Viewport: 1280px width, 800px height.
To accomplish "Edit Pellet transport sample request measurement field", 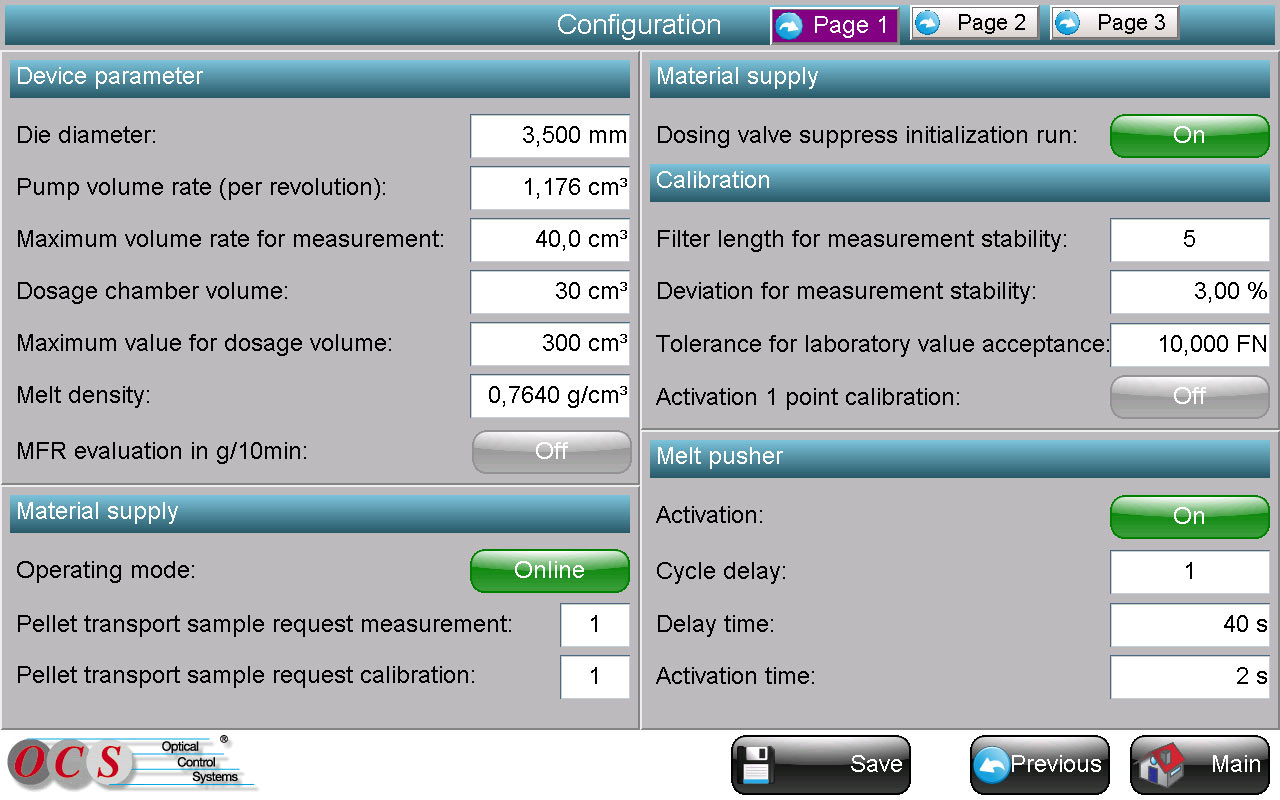I will (595, 625).
